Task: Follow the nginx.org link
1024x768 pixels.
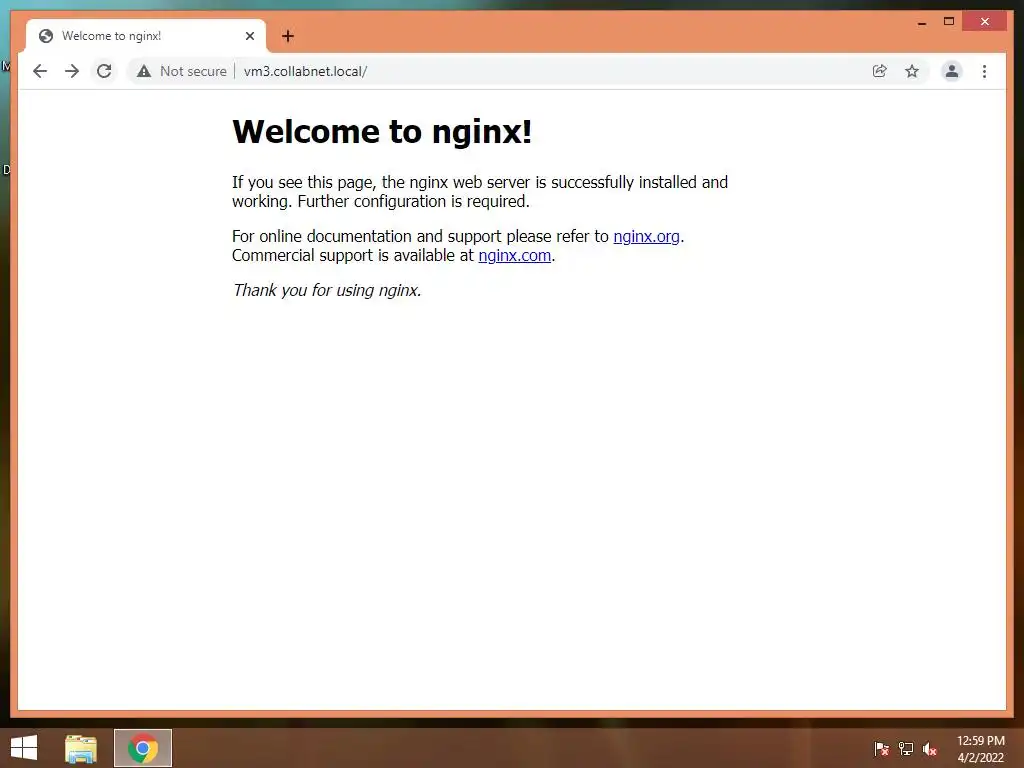Action: click(647, 236)
